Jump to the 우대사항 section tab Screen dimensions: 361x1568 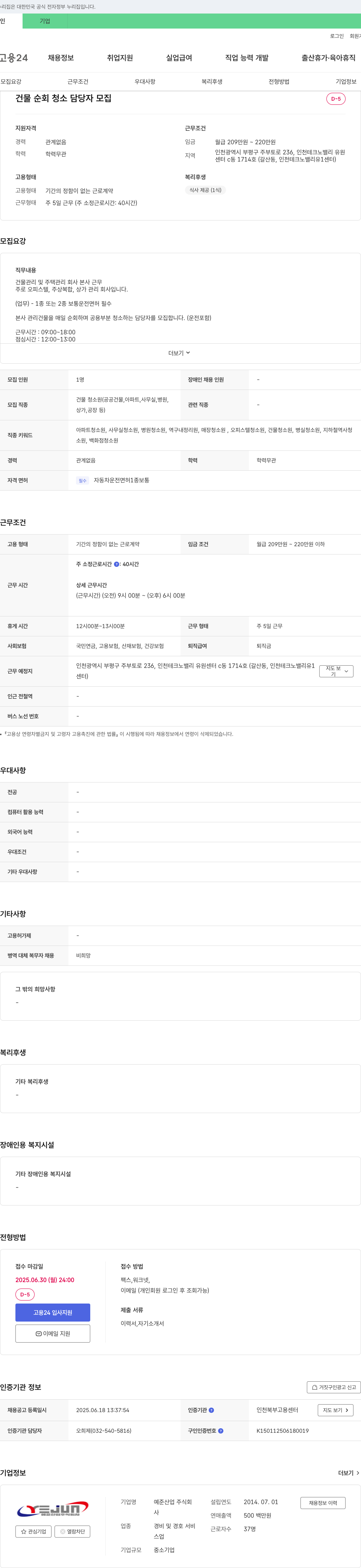click(x=145, y=82)
